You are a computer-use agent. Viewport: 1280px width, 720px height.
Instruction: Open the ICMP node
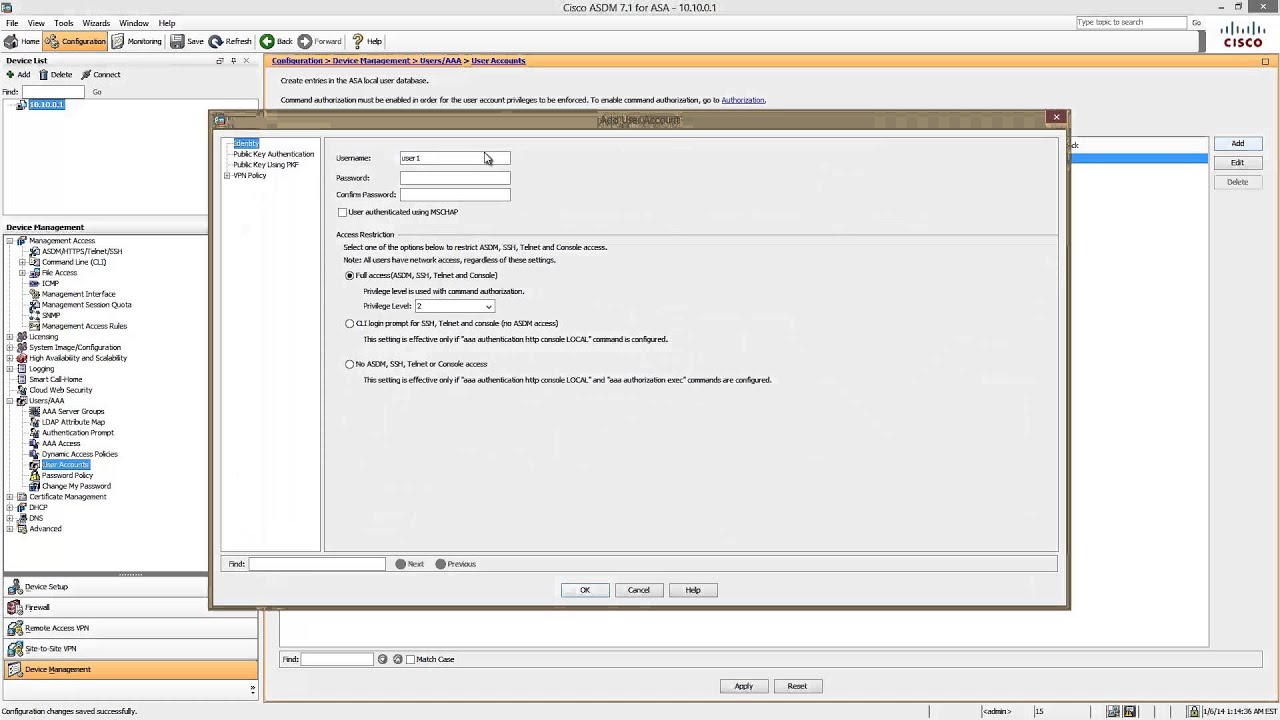(x=50, y=283)
